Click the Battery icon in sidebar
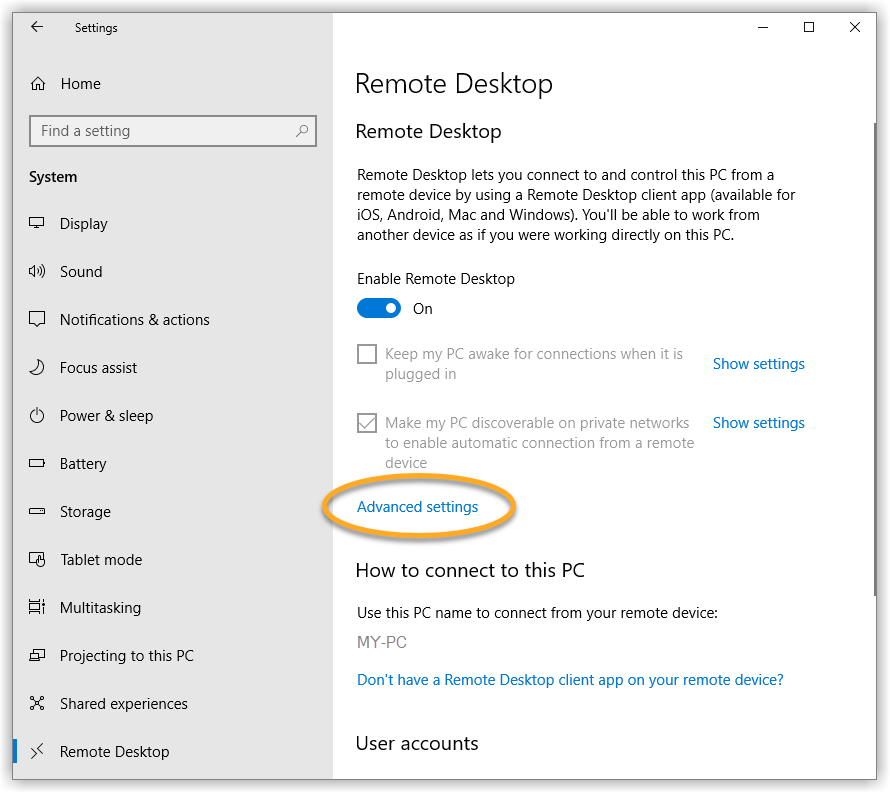 pyautogui.click(x=38, y=464)
